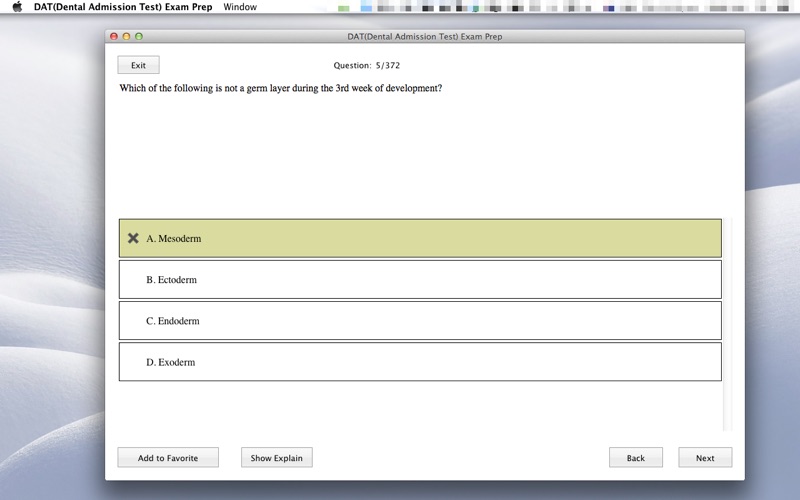Select answer A. Mesoderm
The image size is (800, 500).
[420, 238]
